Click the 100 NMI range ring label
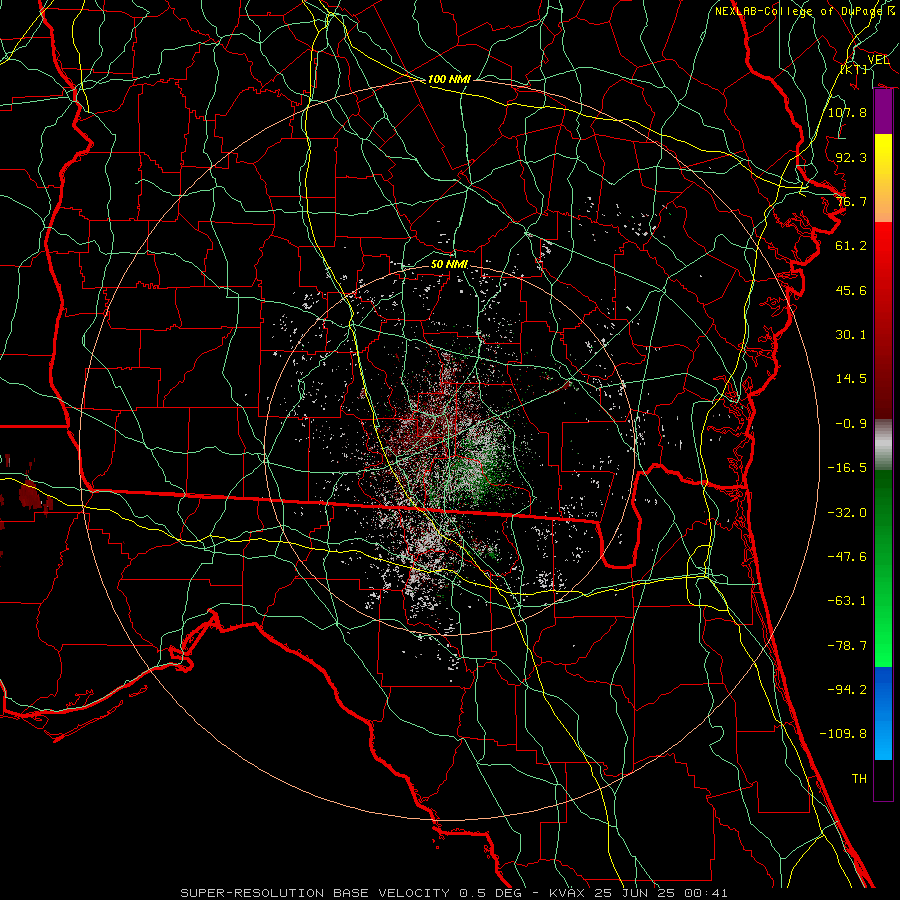This screenshot has width=900, height=900. coord(449,79)
